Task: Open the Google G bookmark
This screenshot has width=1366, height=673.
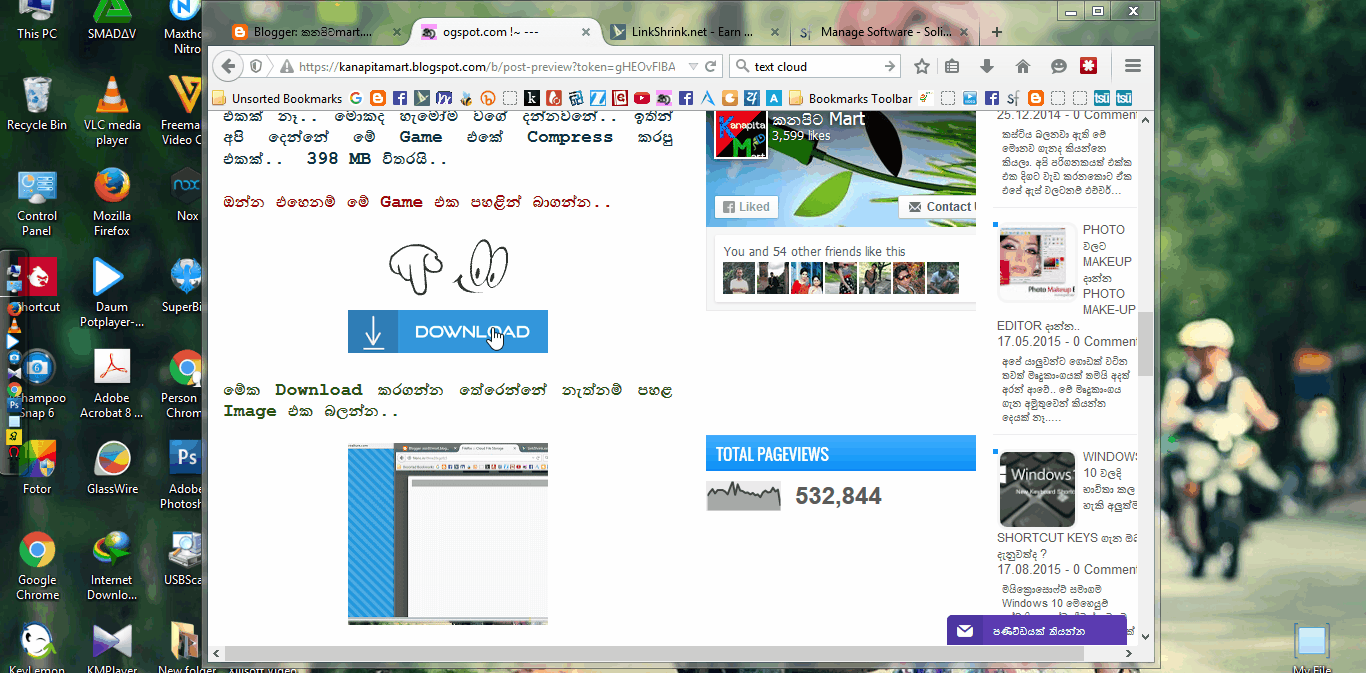Action: point(355,98)
